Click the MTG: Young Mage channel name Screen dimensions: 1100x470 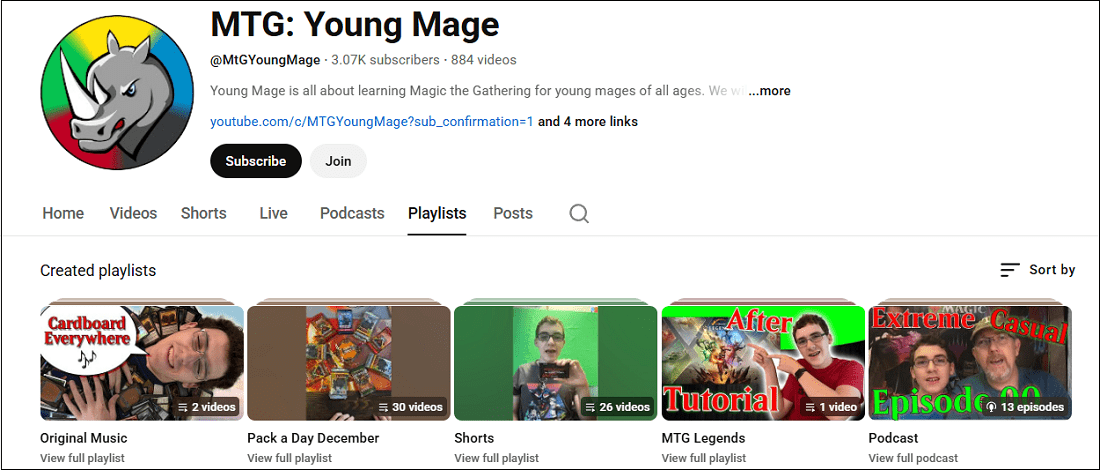click(x=354, y=25)
